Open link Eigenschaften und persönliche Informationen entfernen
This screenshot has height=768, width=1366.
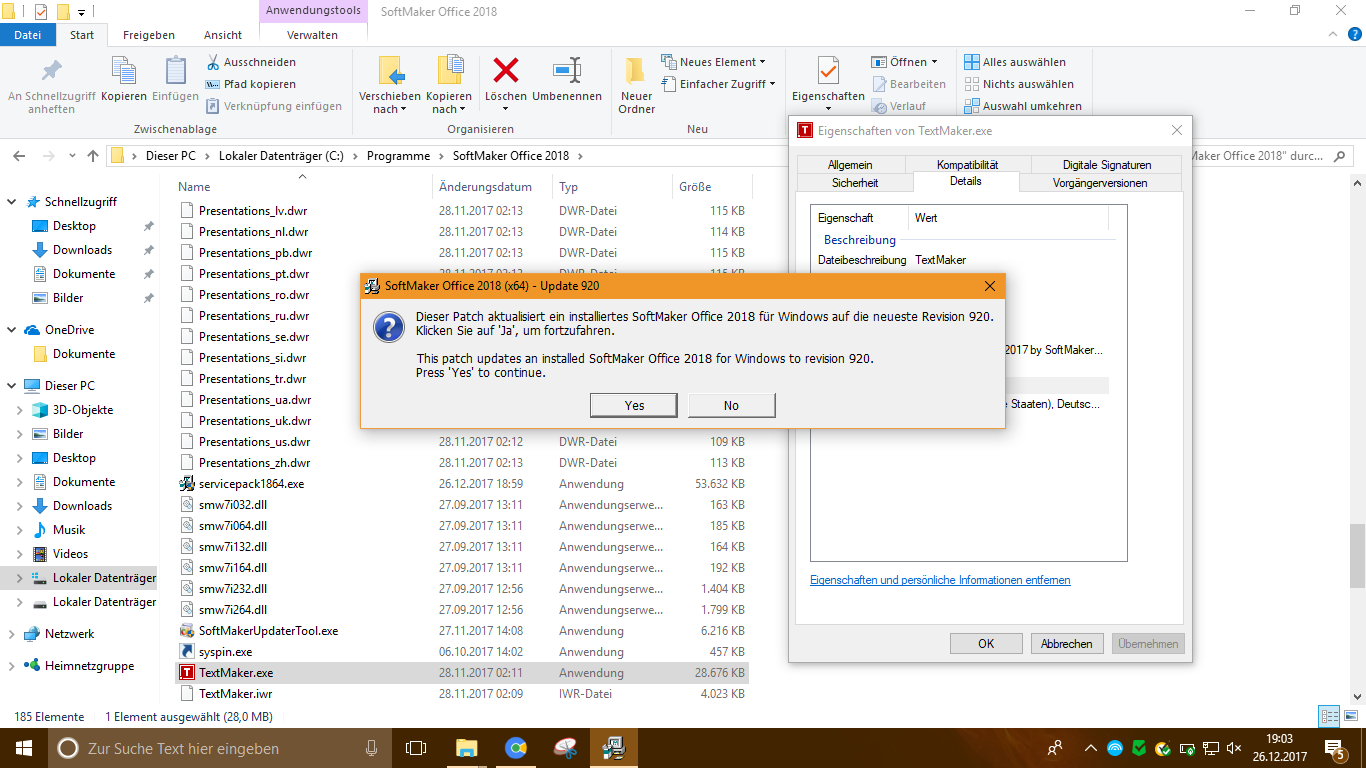[940, 580]
